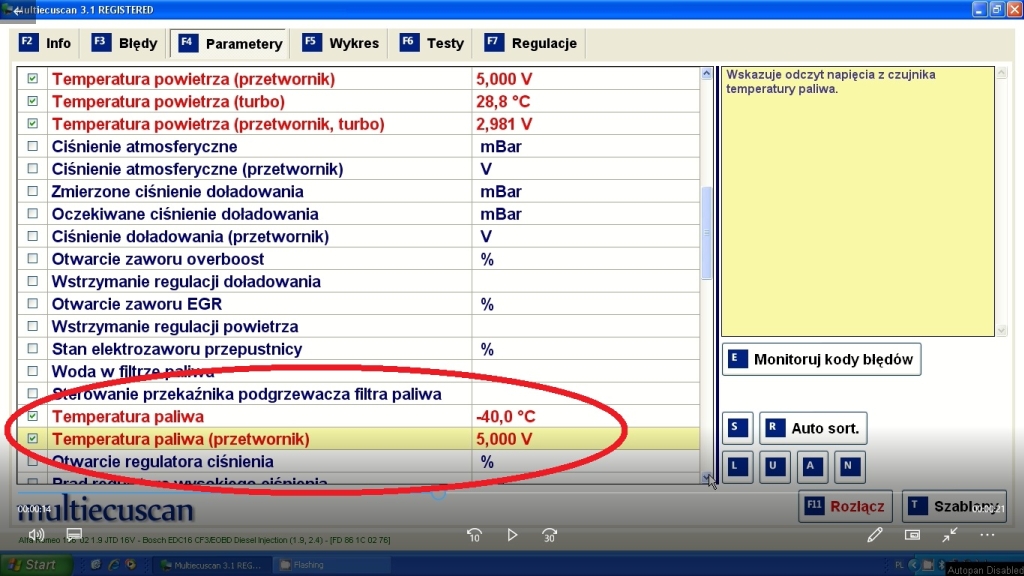Tick Zmierzone ciśnienie doładowania checkbox
The width and height of the screenshot is (1024, 576).
(x=33, y=191)
